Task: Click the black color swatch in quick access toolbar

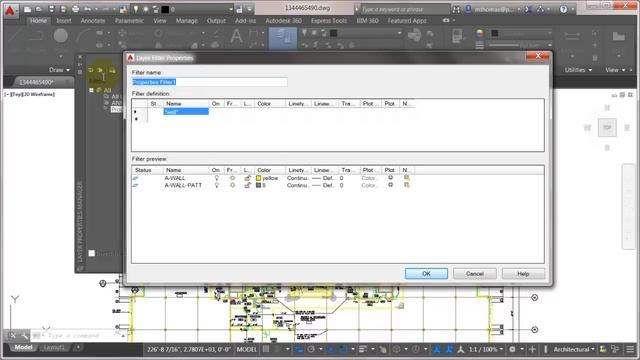Action: (165, 9)
